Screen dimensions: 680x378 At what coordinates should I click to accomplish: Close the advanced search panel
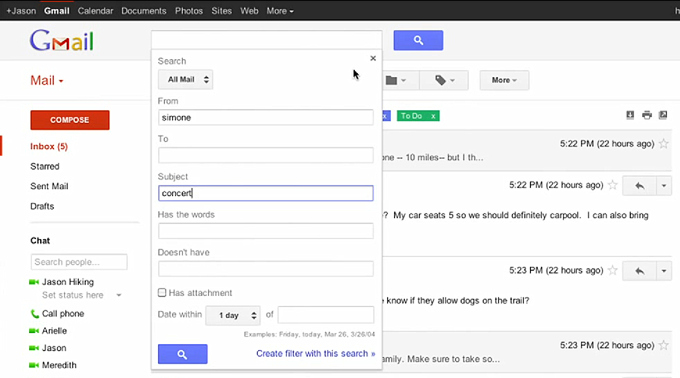pos(373,58)
